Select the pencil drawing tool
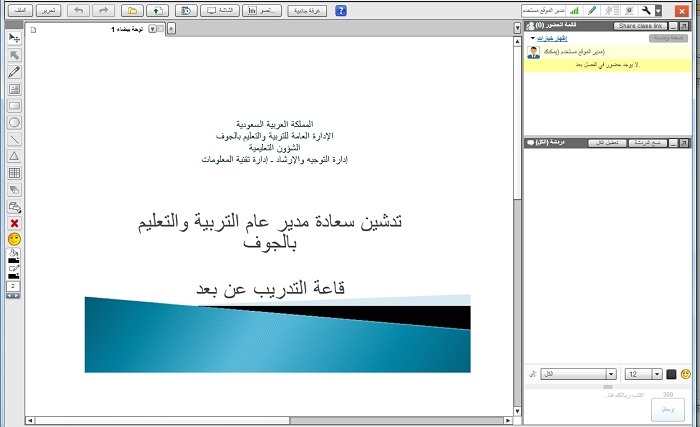The width and height of the screenshot is (700, 427). tap(14, 72)
